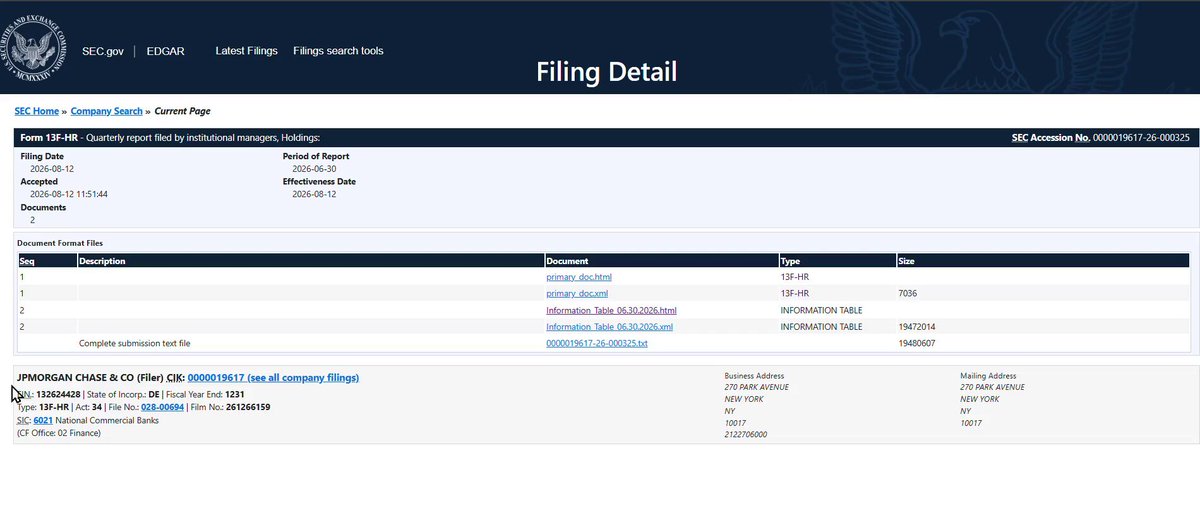Screen dimensions: 1200x508
Task: Open complete submission text file 0000019617-26-000325.txt
Action: coord(597,343)
